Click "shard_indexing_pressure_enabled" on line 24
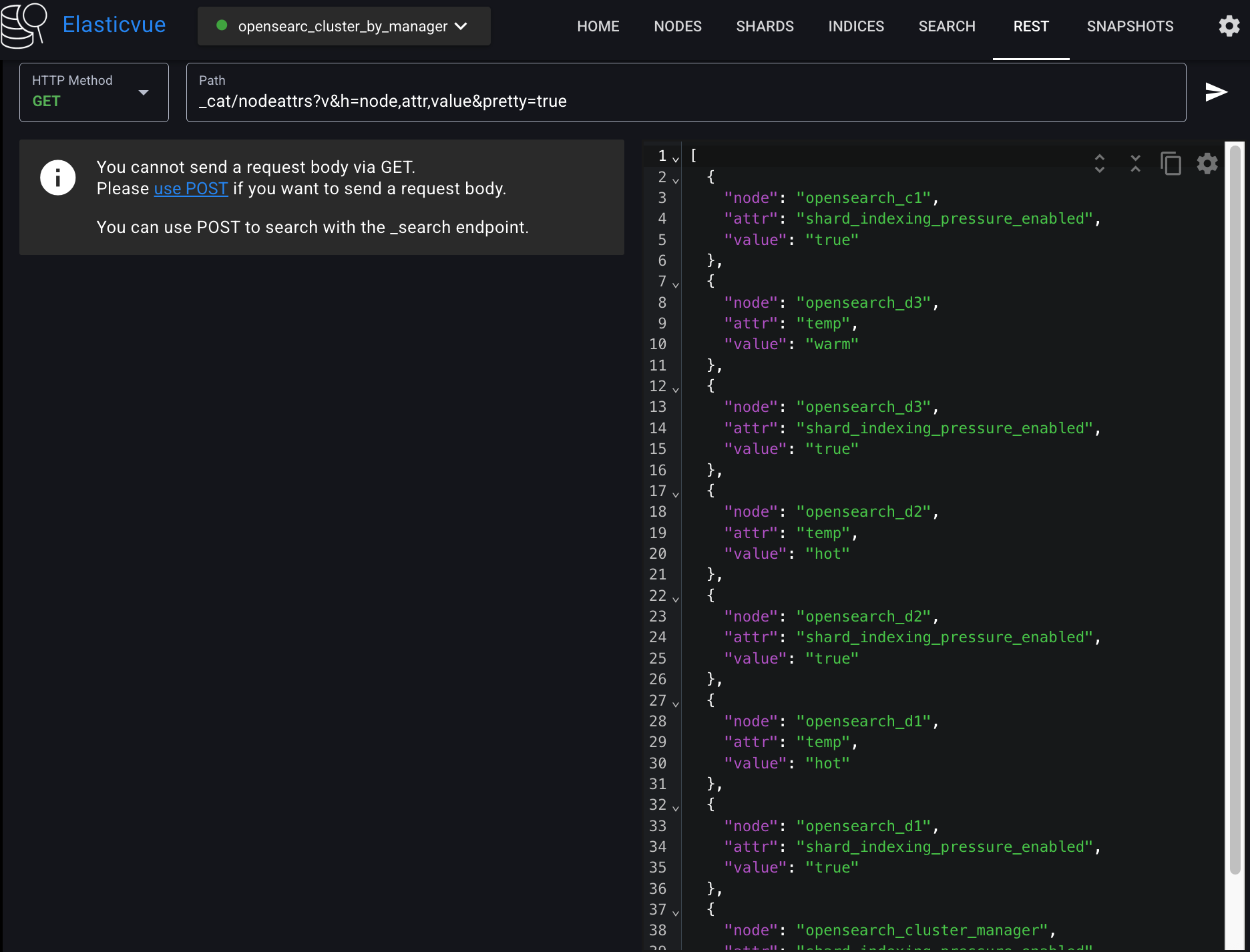 tap(946, 638)
